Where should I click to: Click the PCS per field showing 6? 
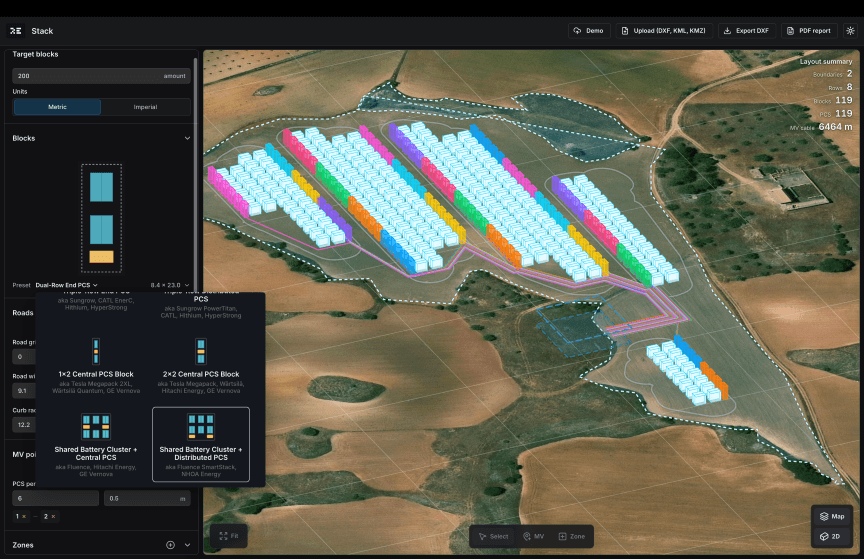point(56,498)
